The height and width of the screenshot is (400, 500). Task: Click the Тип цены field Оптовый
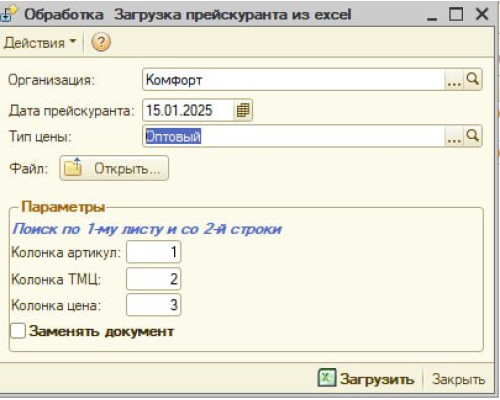click(293, 136)
